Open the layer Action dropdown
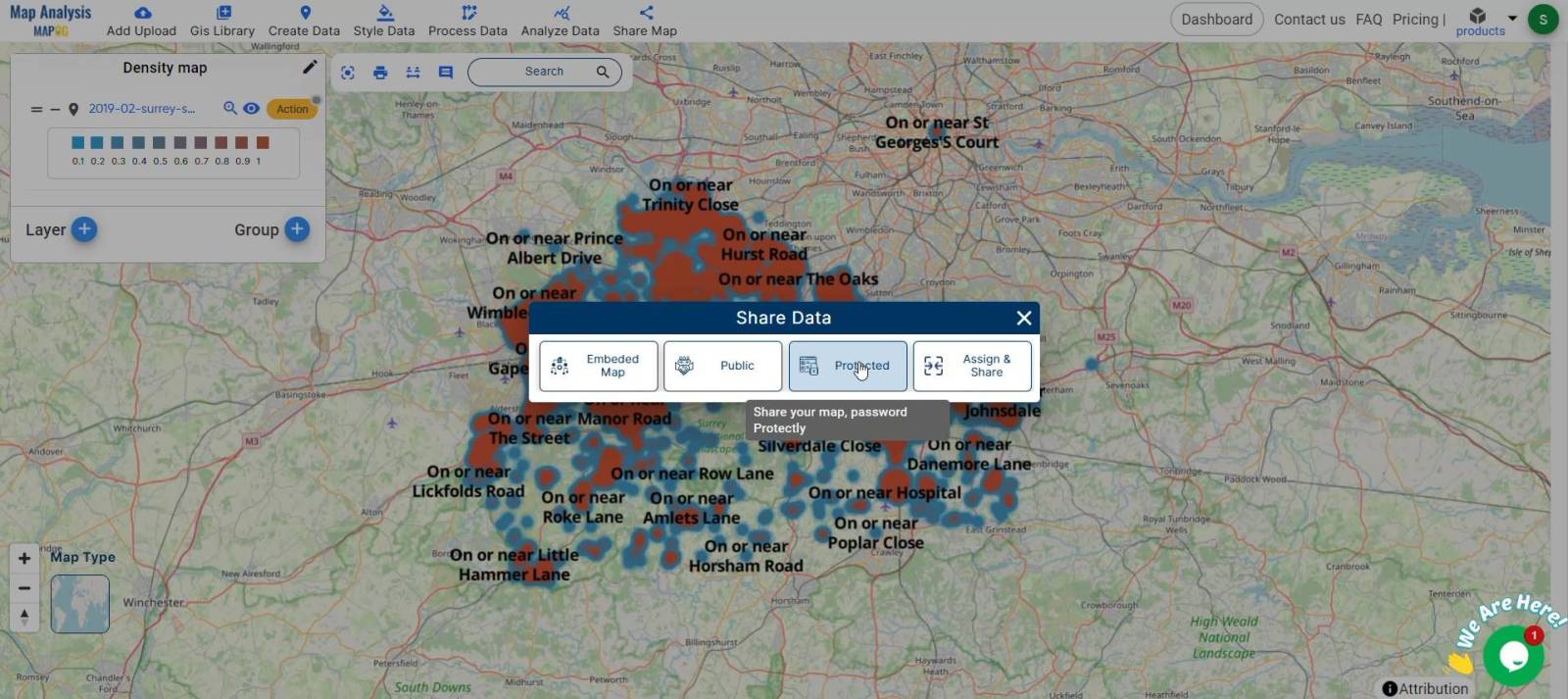 pos(292,109)
